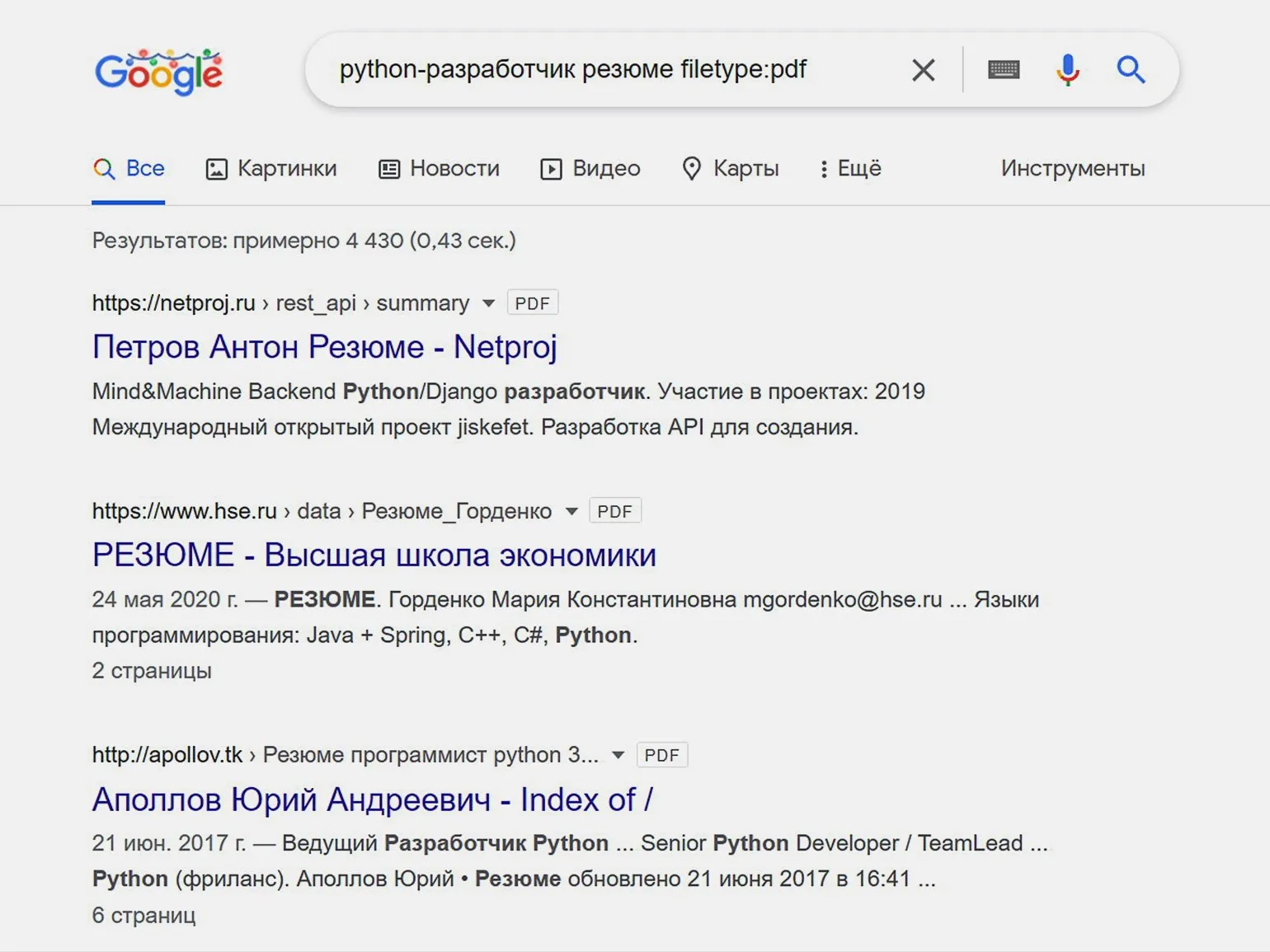Open the Инструменты search tools
Viewport: 1270px width, 952px height.
click(1073, 169)
